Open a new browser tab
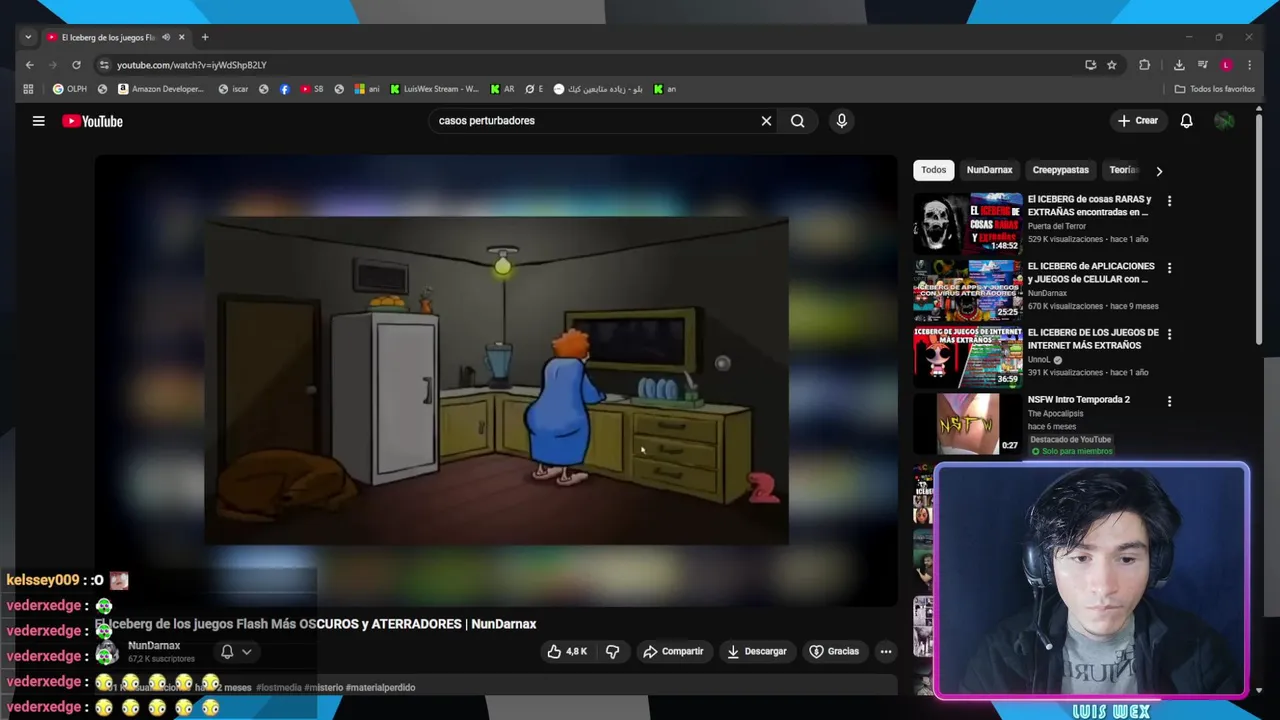This screenshot has width=1280, height=720. [205, 37]
